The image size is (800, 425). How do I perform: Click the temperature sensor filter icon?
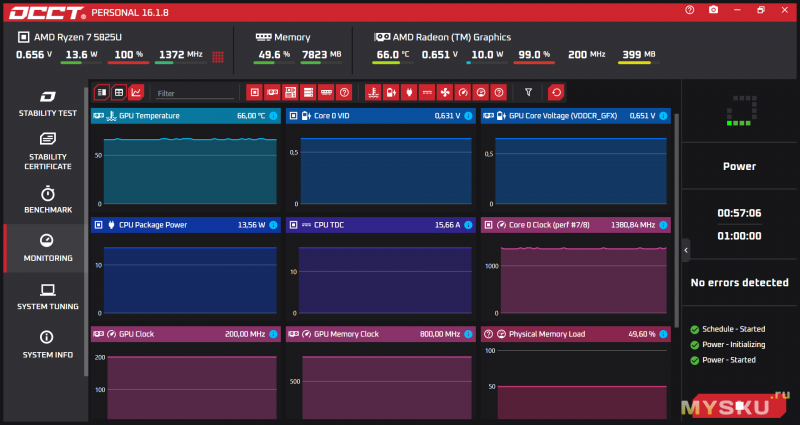(372, 92)
